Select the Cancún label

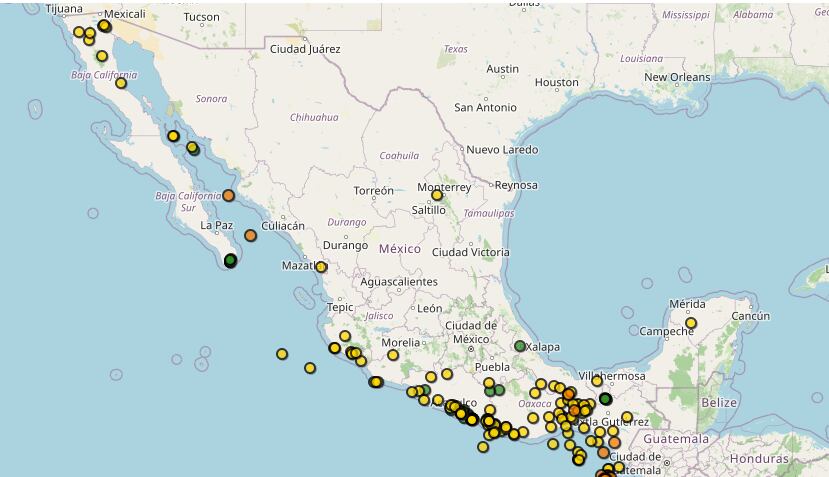tap(751, 316)
